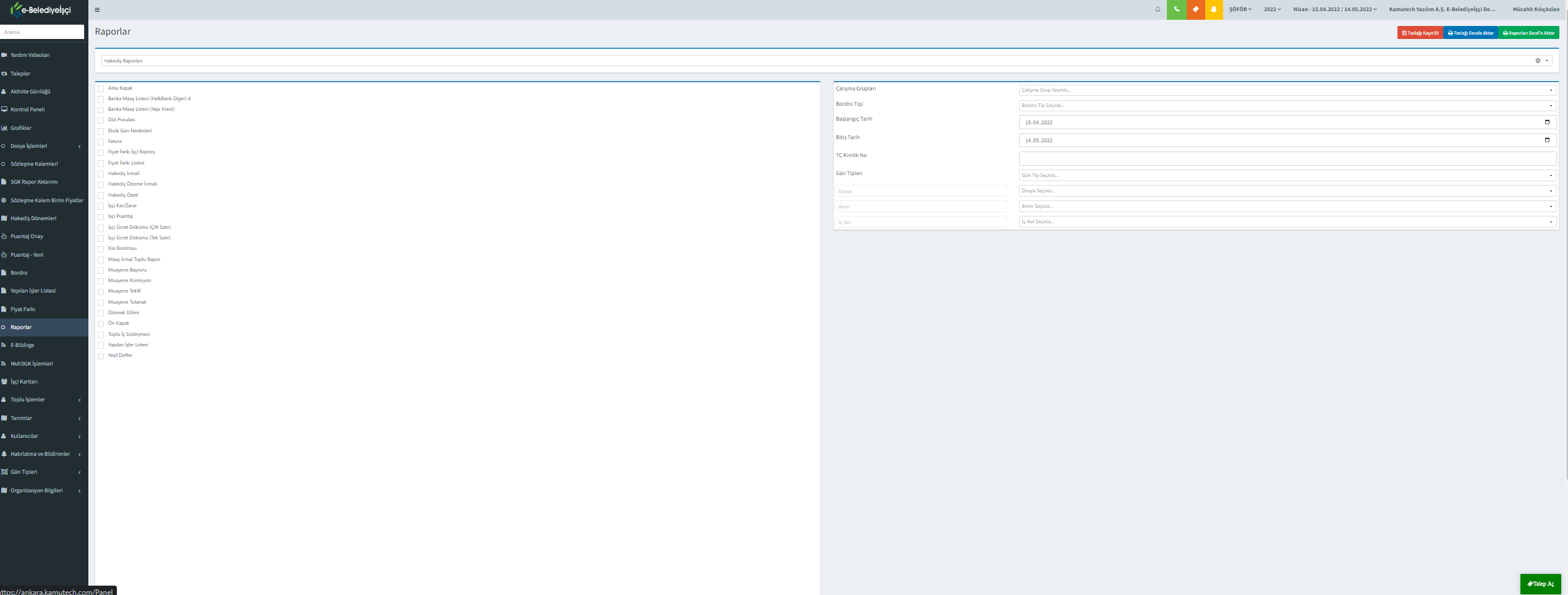Image resolution: width=1568 pixels, height=595 pixels.
Task: Enable the Muayene Komisyon checkbox
Action: tap(101, 281)
